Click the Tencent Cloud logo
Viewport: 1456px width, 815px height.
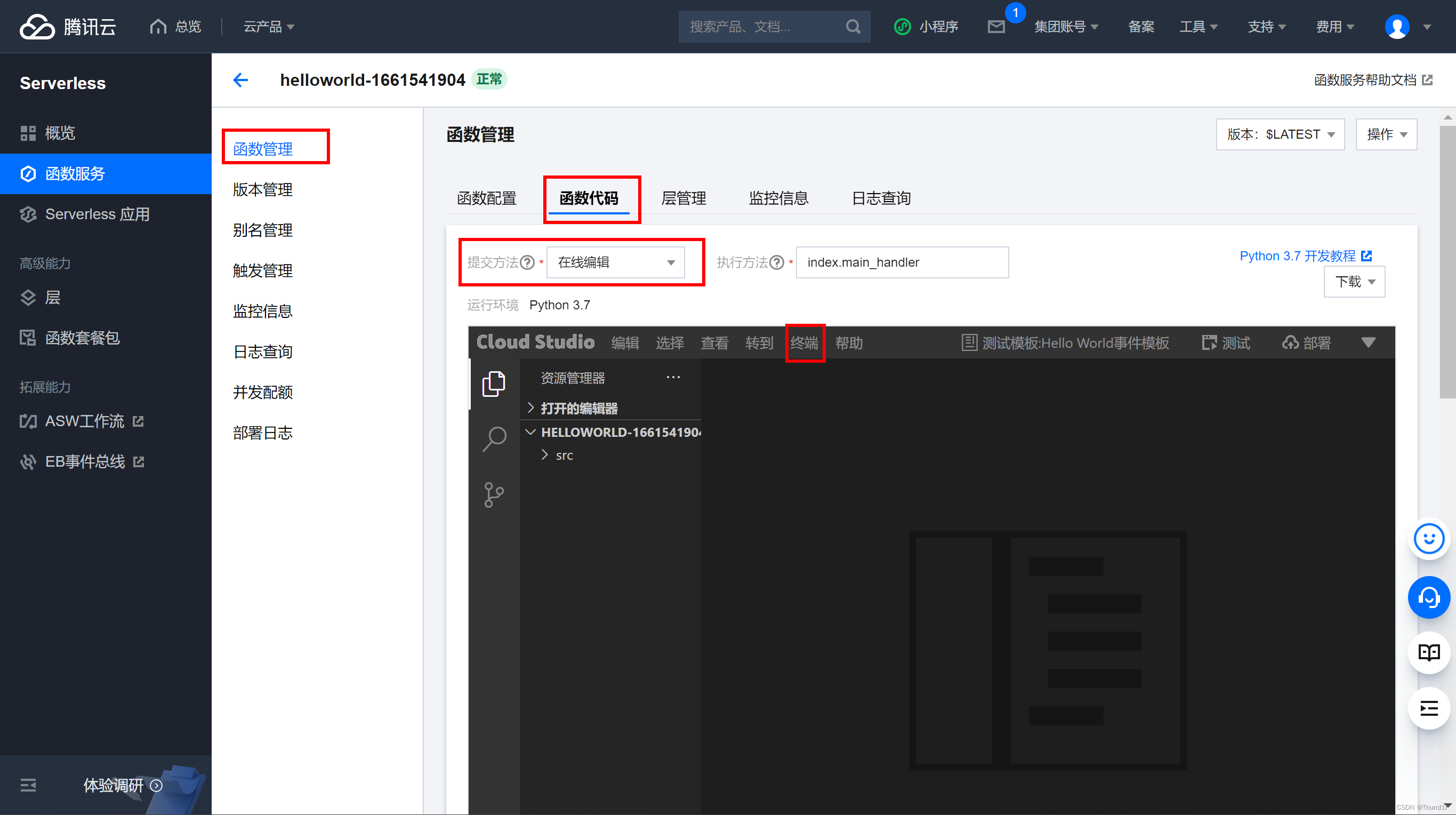coord(68,27)
